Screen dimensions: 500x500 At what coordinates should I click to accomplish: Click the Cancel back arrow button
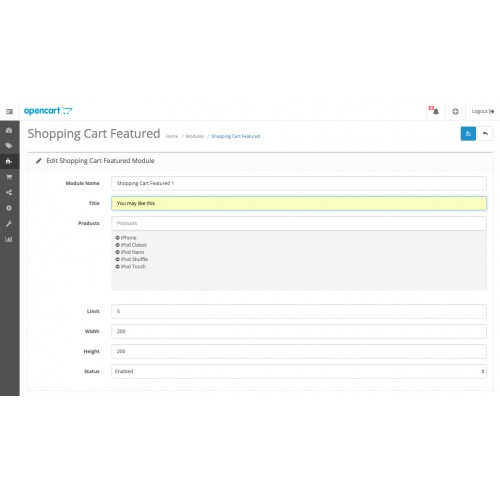[485, 134]
